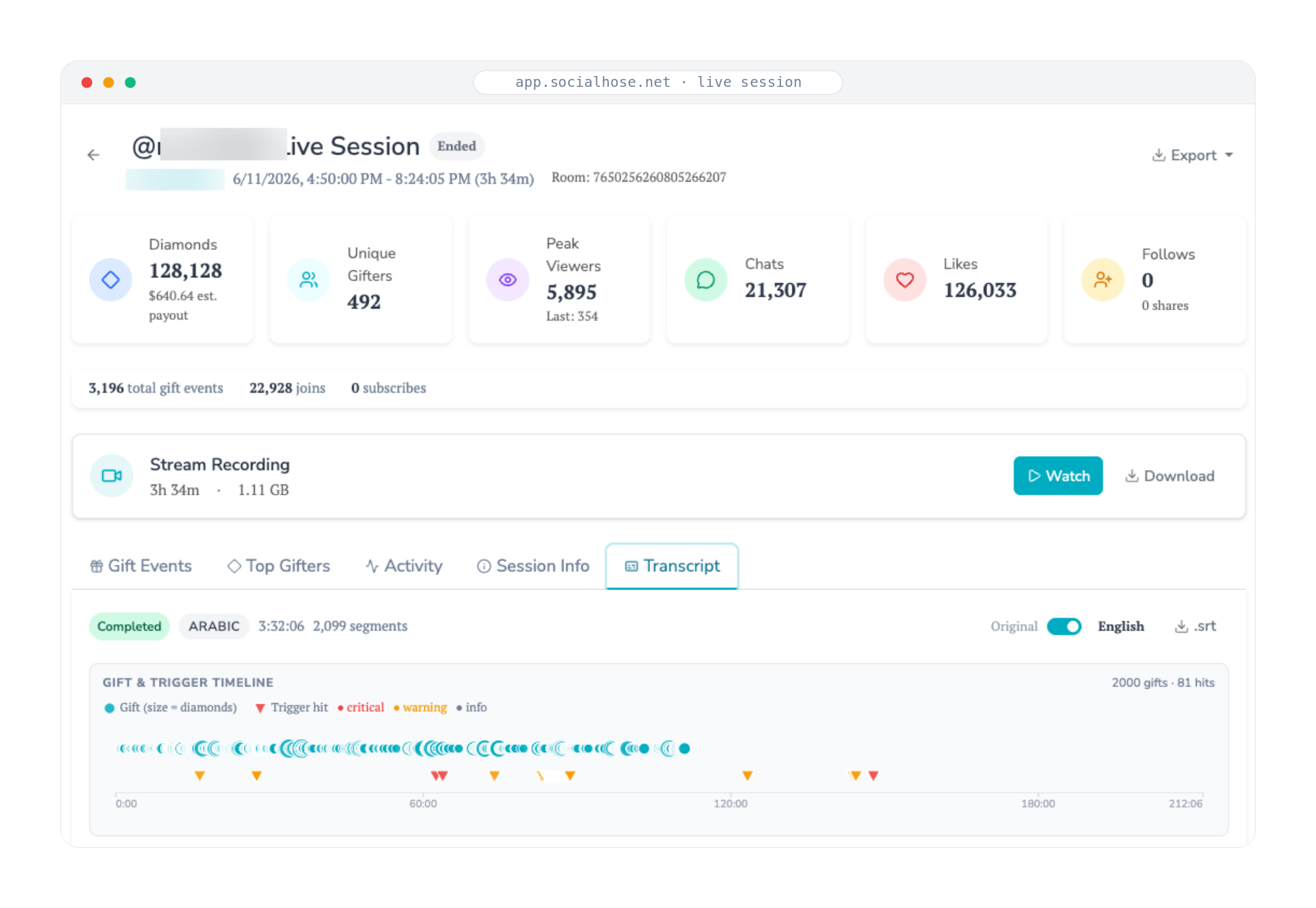Show the Activity tab
The height and width of the screenshot is (908, 1316).
point(404,566)
